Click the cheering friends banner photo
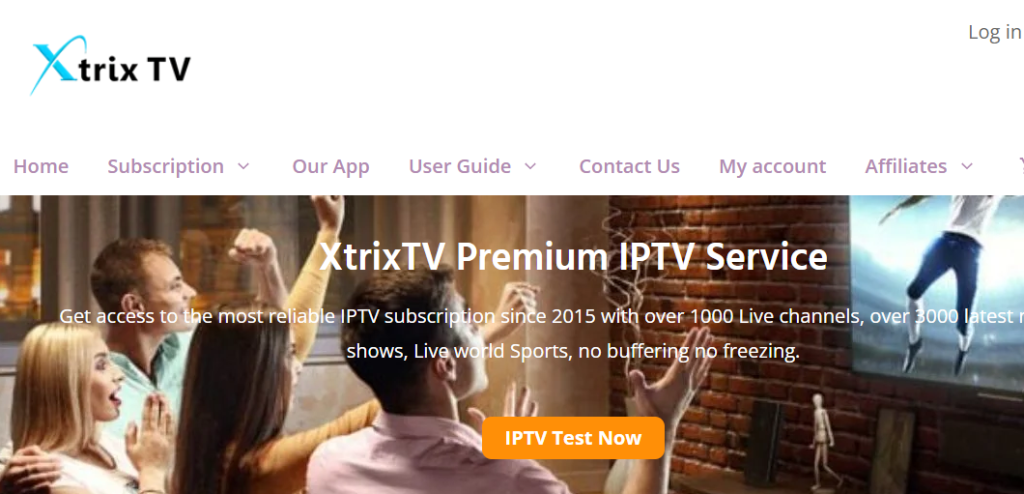The image size is (1024, 494). [x=512, y=344]
